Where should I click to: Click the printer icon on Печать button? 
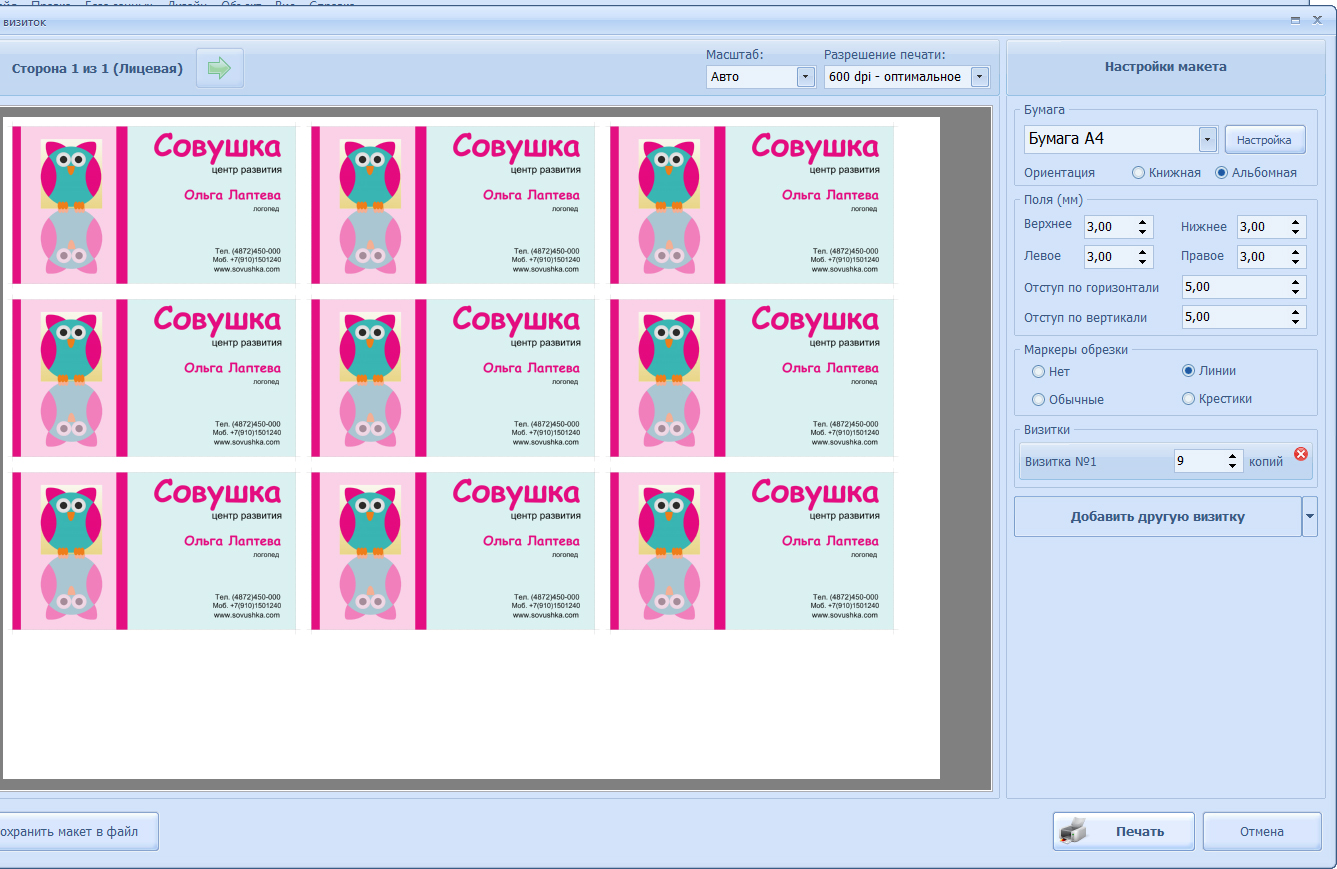tap(1073, 830)
